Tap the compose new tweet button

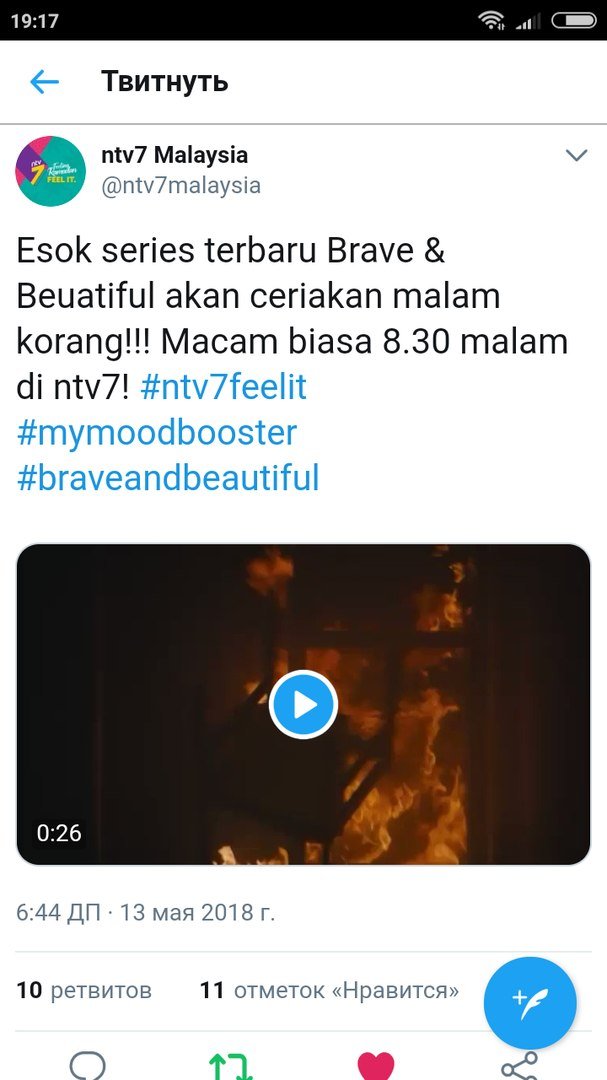tap(530, 1003)
